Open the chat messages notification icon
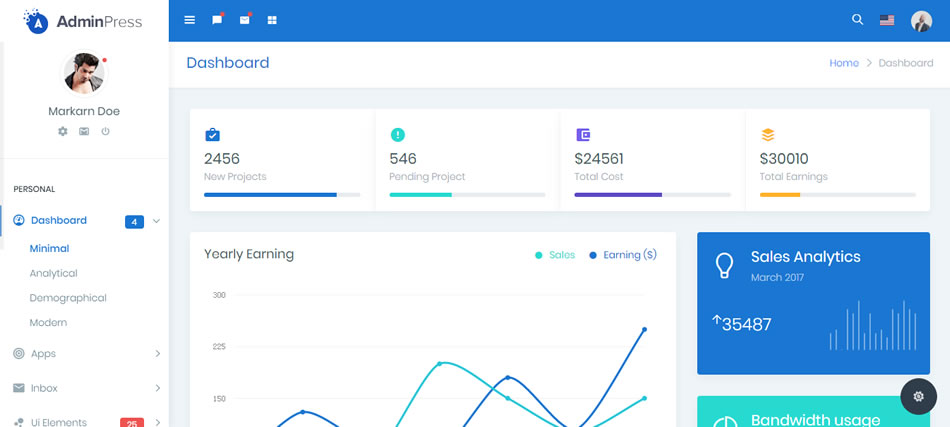The image size is (950, 427). pyautogui.click(x=217, y=19)
